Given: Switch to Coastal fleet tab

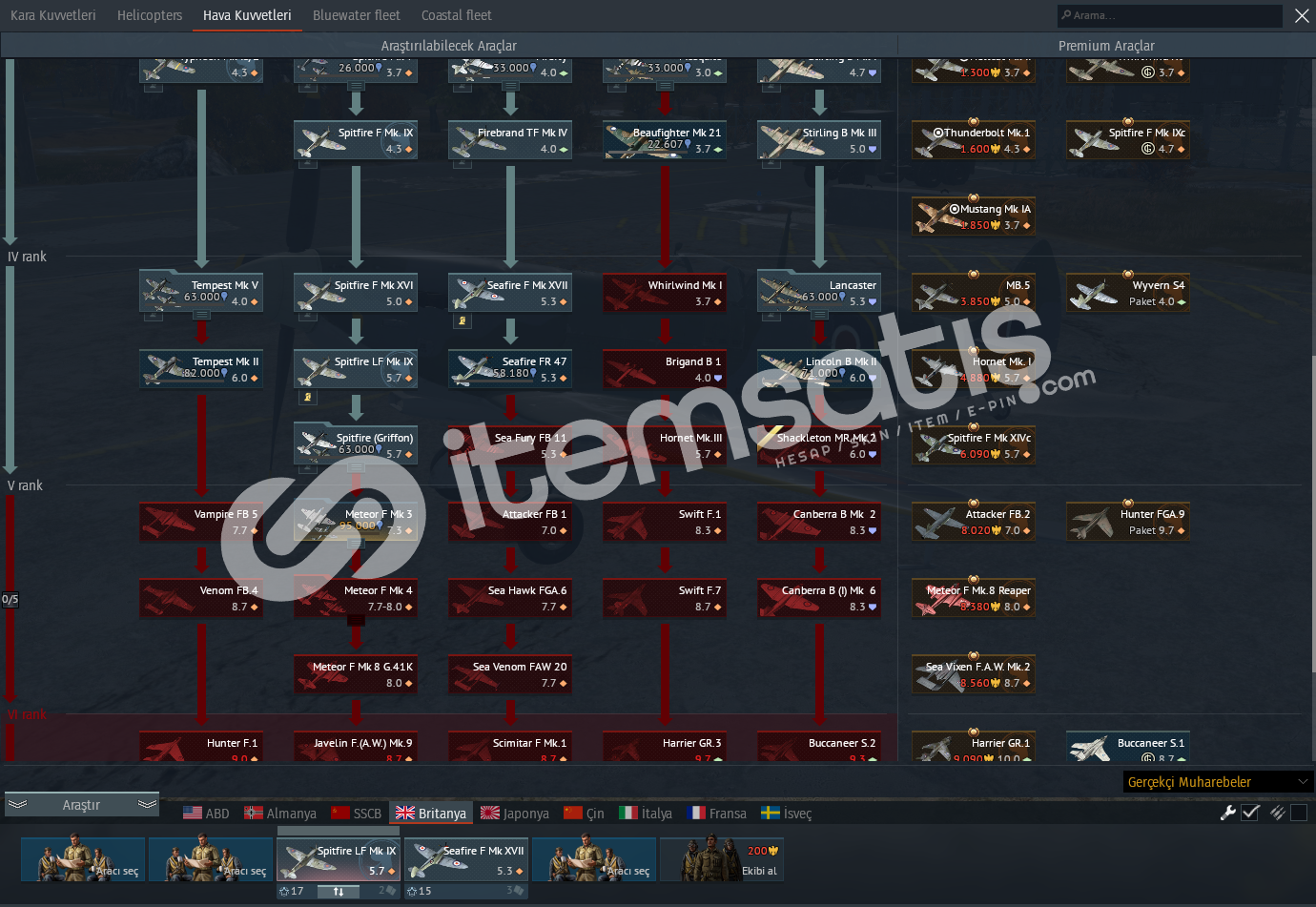Looking at the screenshot, I should [457, 15].
